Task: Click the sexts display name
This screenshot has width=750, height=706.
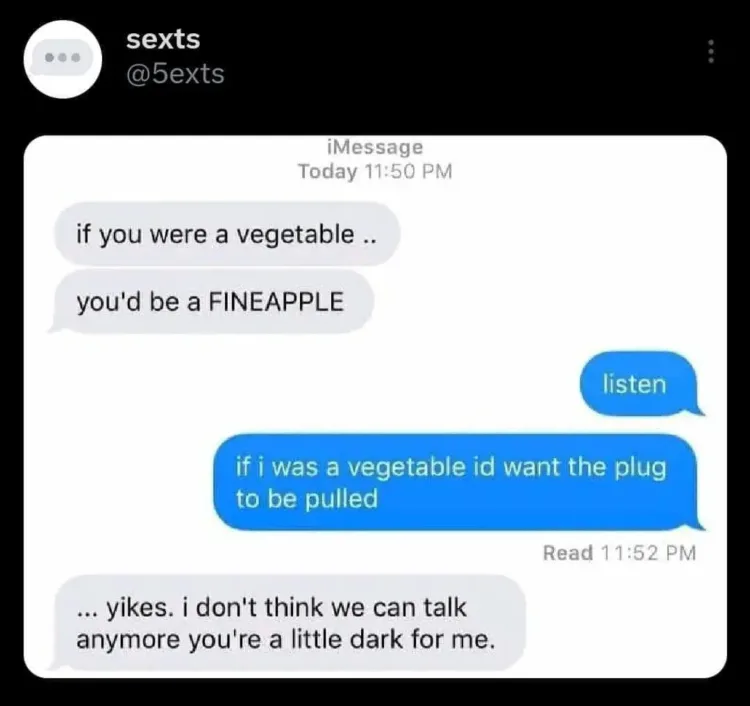Action: point(163,39)
